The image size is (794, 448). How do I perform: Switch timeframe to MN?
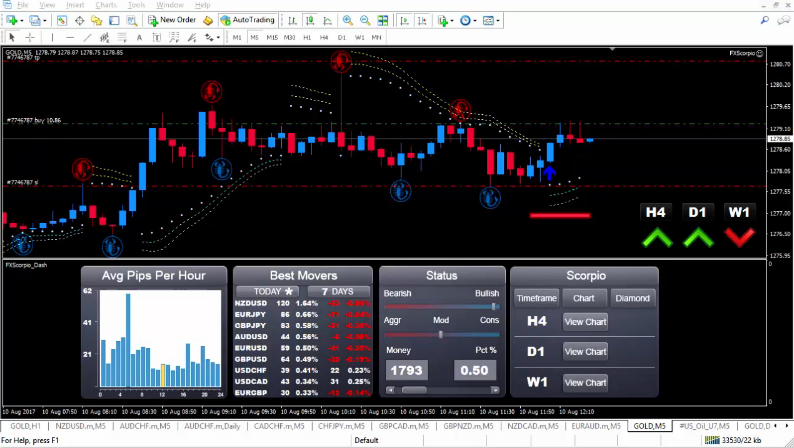coord(376,37)
